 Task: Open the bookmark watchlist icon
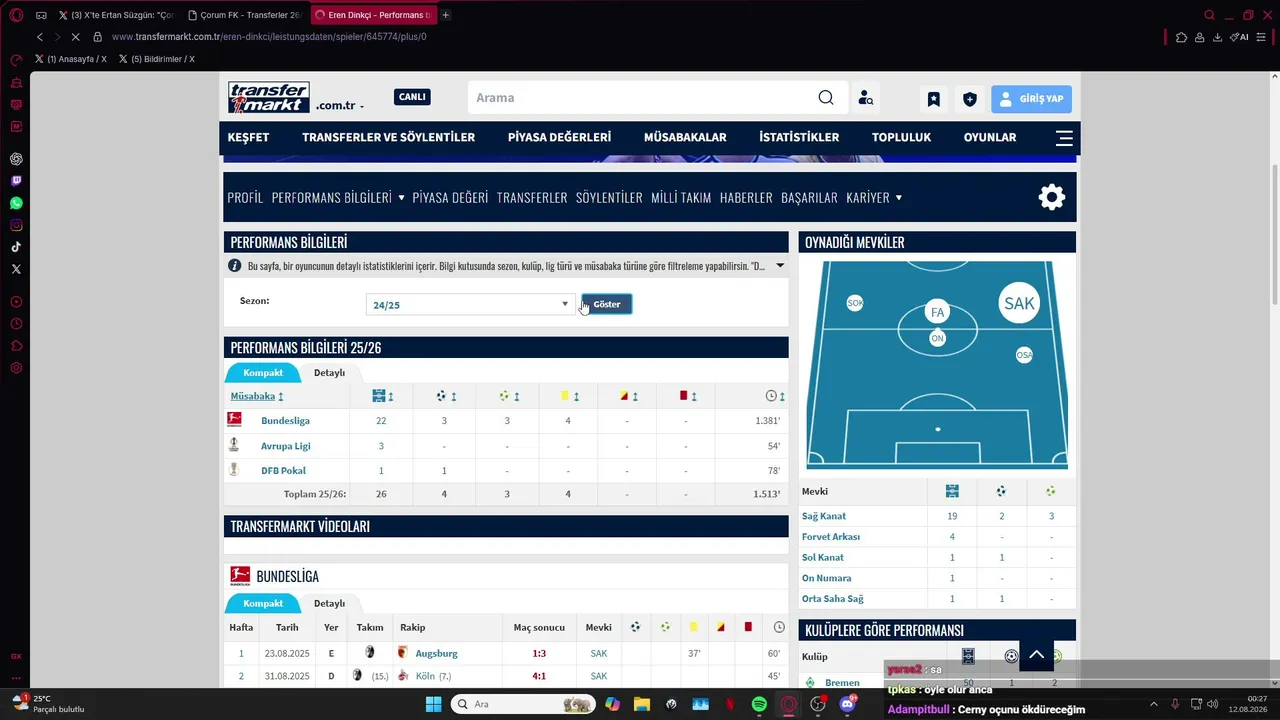tap(933, 99)
